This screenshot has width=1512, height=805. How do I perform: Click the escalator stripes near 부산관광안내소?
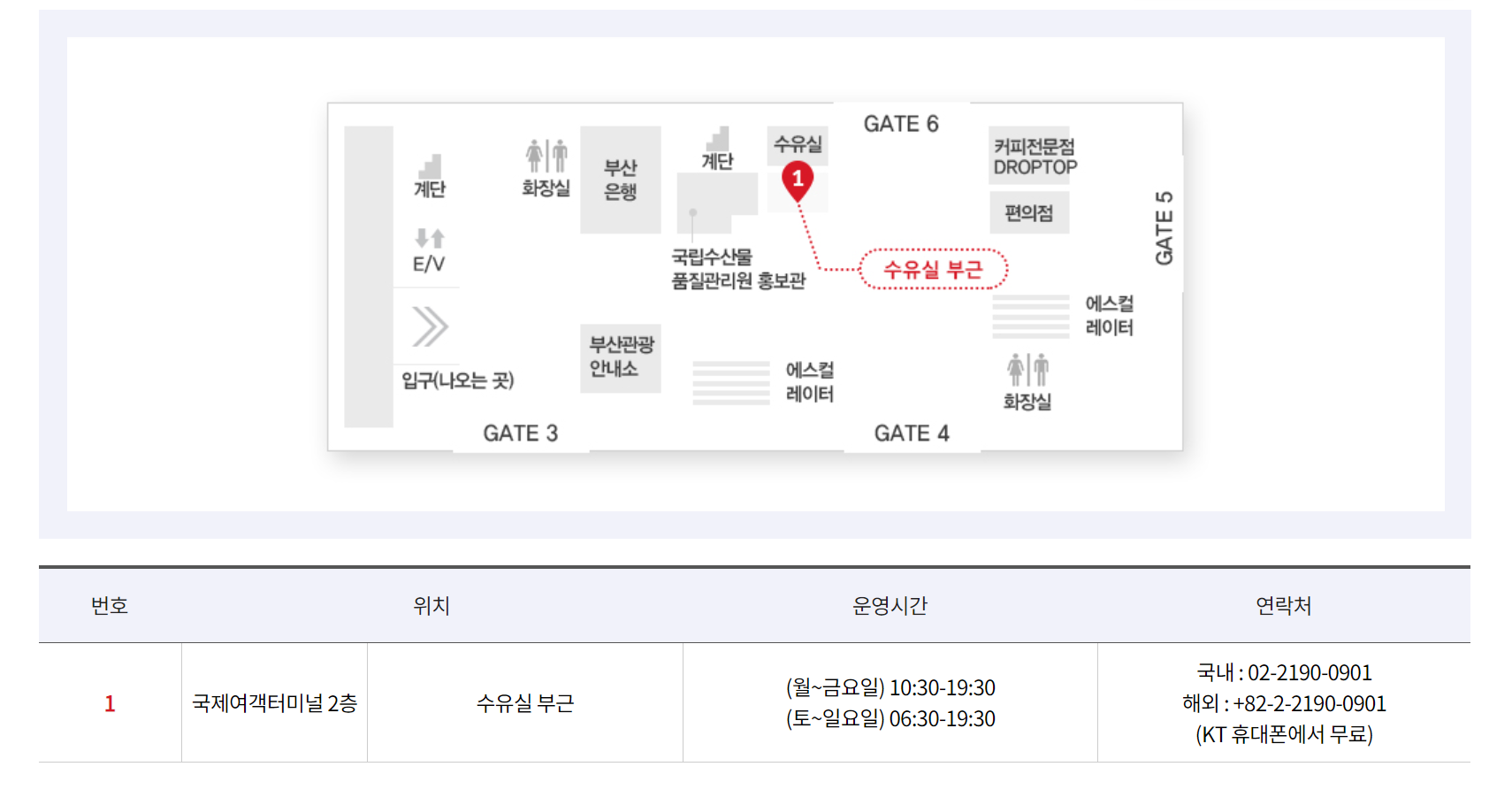coord(731,382)
